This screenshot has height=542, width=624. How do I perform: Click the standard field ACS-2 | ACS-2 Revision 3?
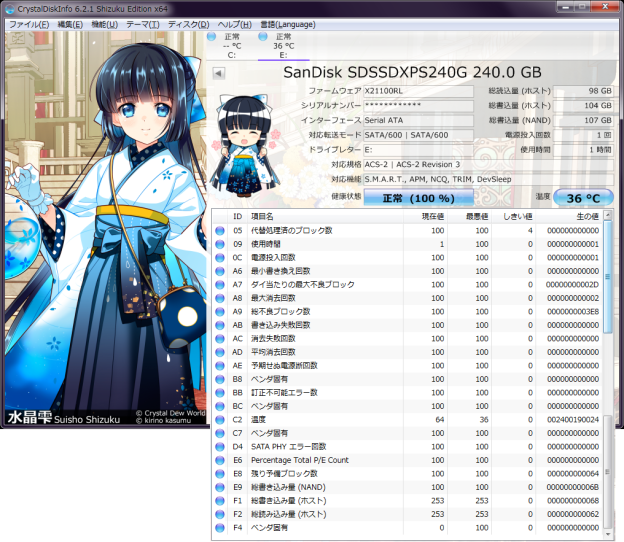pos(488,164)
